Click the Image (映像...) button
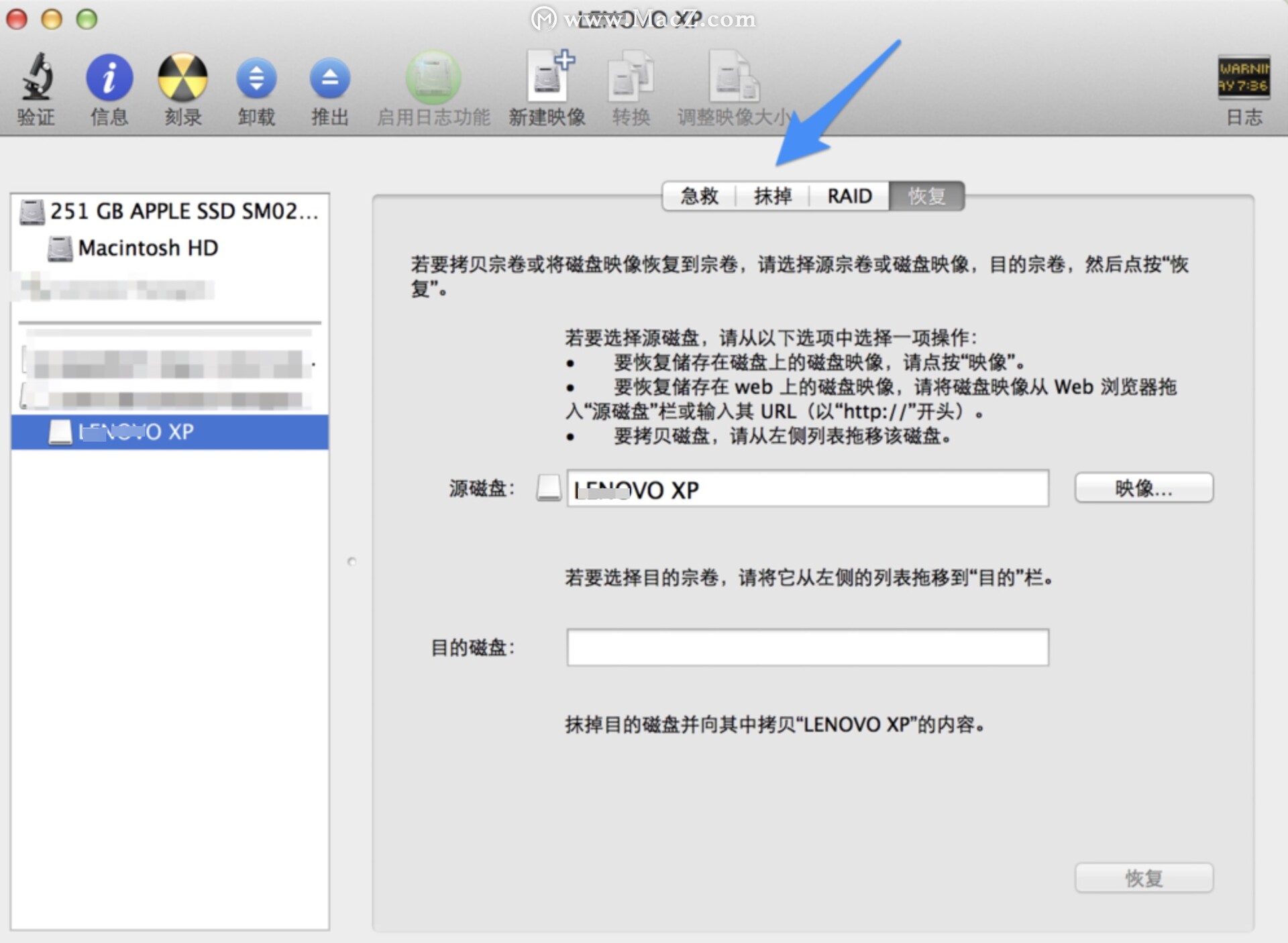Screen dimensions: 1288x943 (1144, 488)
